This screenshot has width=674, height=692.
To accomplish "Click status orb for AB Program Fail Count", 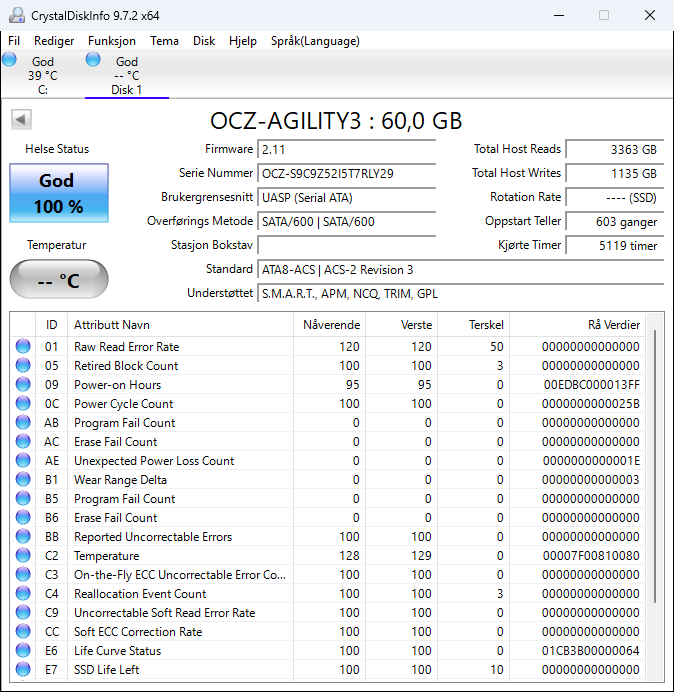I will tap(23, 422).
